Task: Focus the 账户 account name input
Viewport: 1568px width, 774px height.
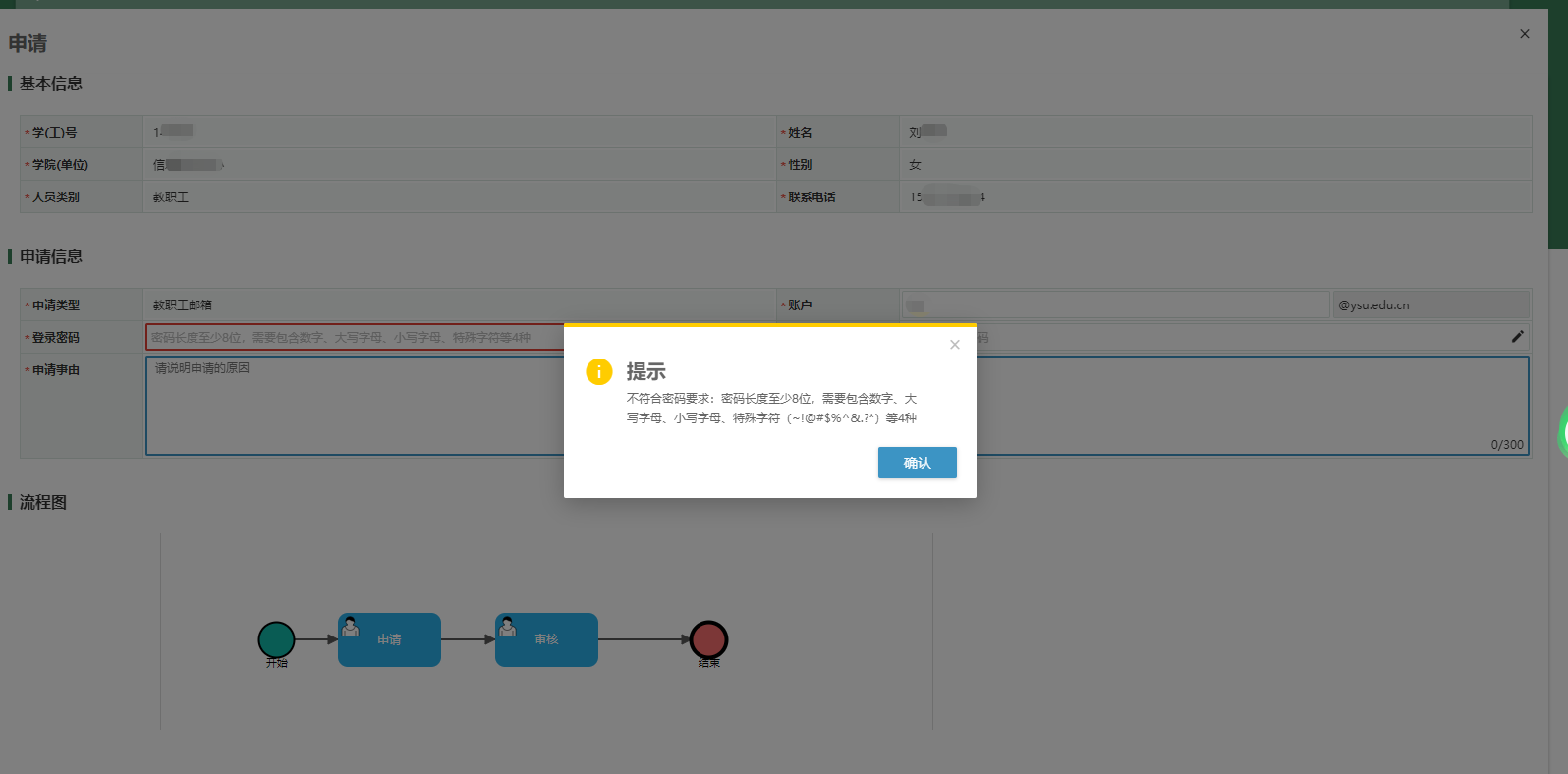Action: (1115, 305)
